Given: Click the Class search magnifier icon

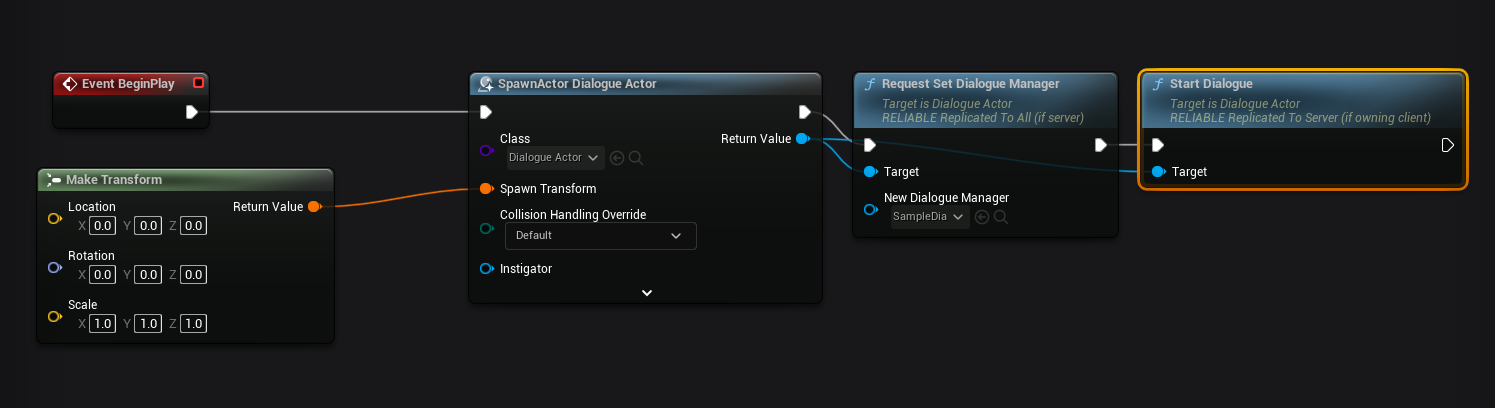Looking at the screenshot, I should click(x=636, y=158).
